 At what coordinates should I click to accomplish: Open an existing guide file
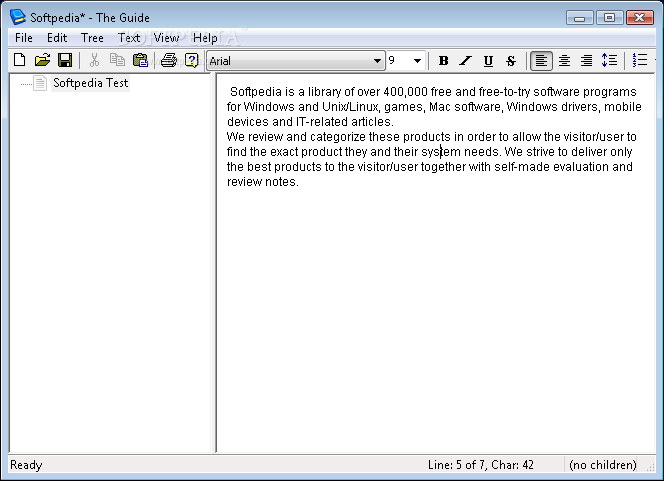pos(42,60)
